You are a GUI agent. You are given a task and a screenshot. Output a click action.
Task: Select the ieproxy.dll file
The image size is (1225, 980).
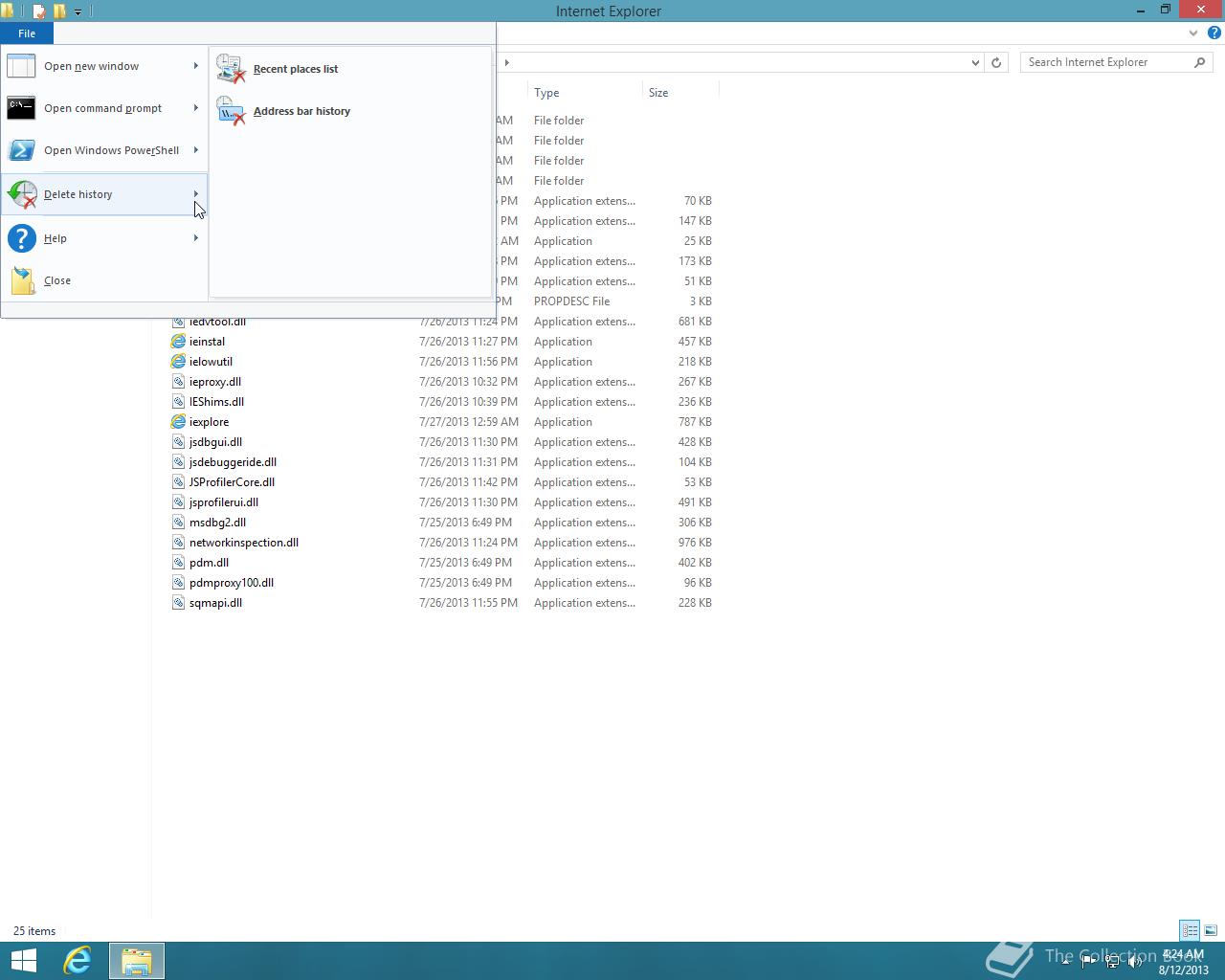[x=215, y=382]
